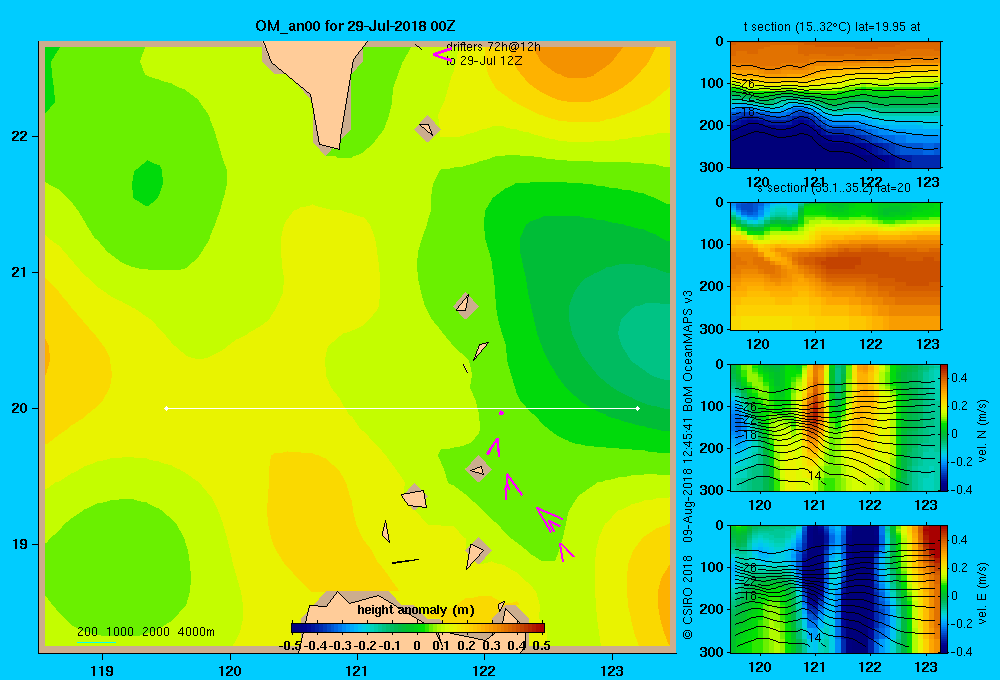1000x680 pixels.
Task: Click the '200' depth contour legend entry
Action: (87, 632)
